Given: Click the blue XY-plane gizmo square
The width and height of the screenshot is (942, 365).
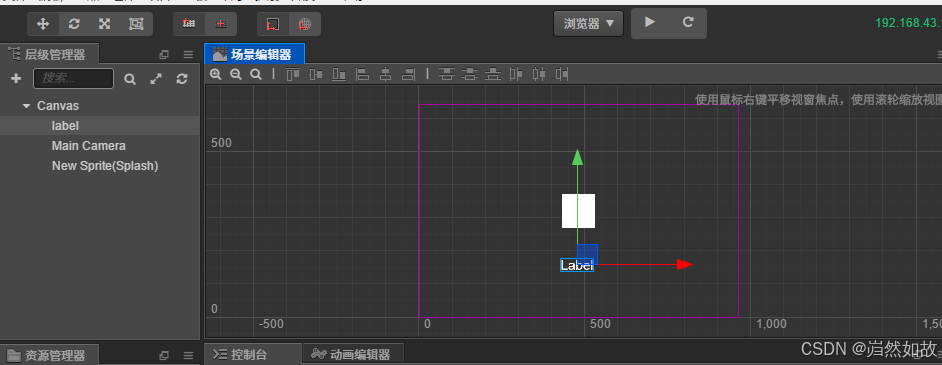Looking at the screenshot, I should [x=588, y=254].
